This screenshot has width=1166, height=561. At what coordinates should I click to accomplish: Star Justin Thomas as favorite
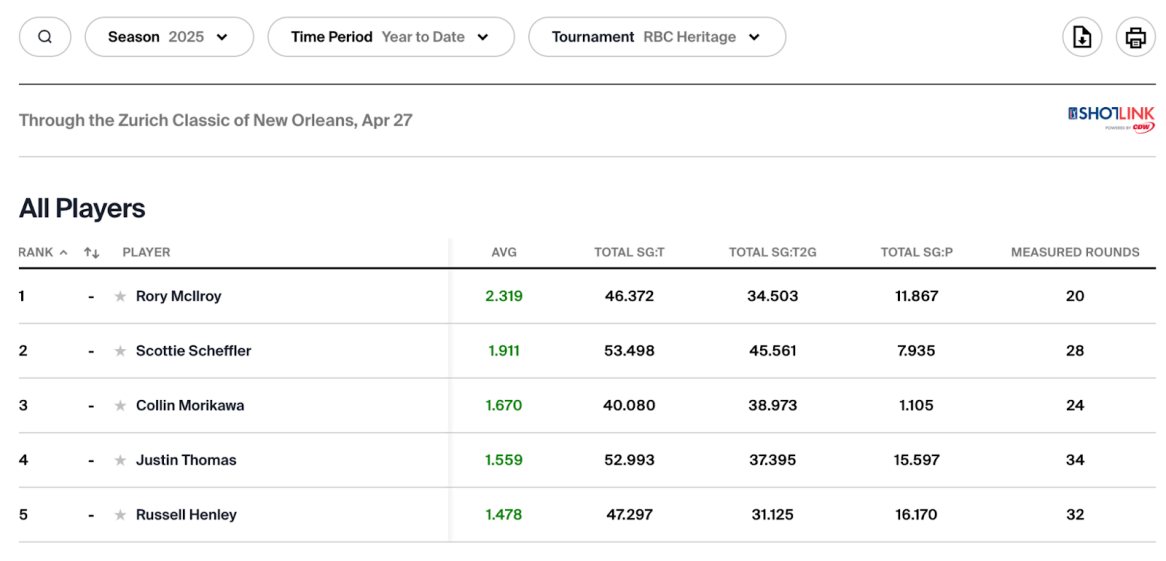point(120,461)
